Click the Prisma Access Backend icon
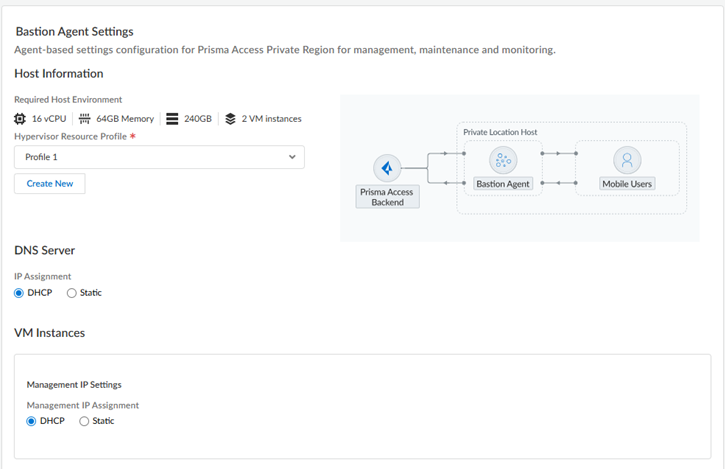This screenshot has width=725, height=469. (387, 169)
